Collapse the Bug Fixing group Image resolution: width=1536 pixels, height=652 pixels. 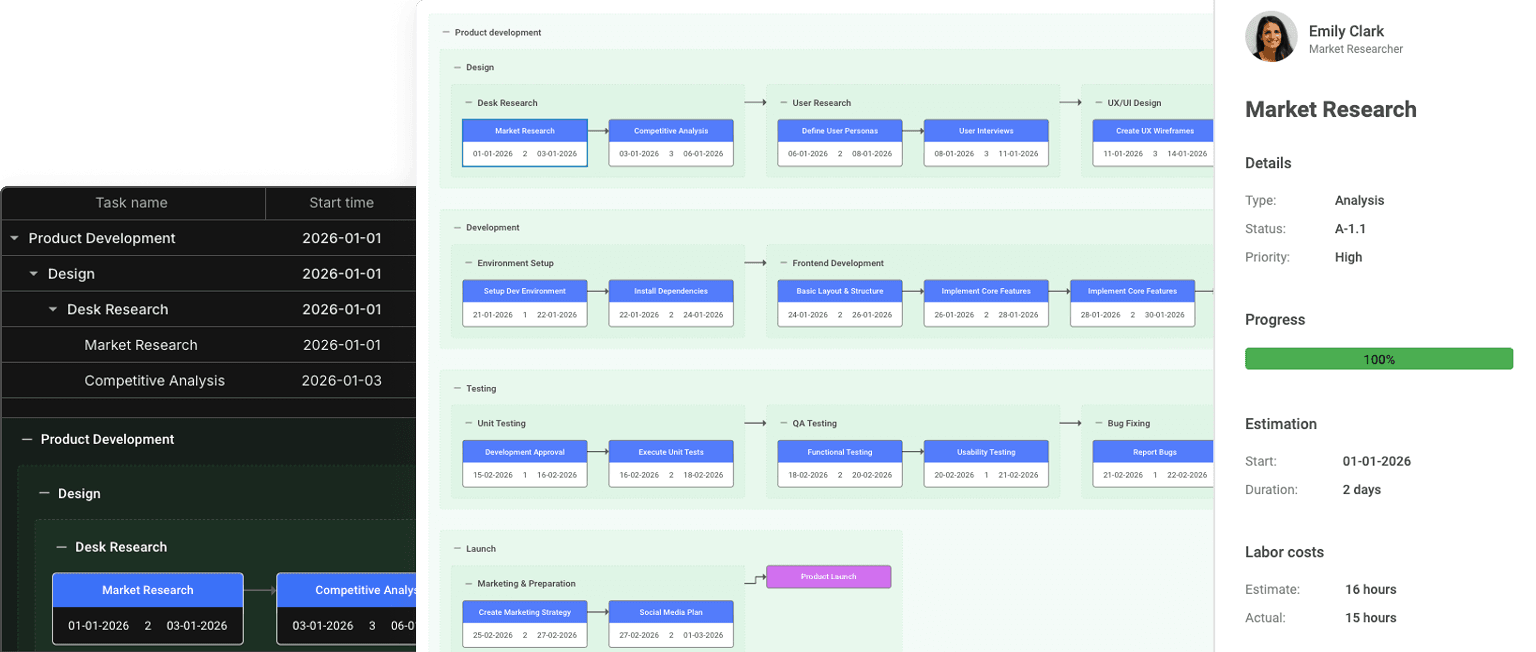coord(1098,423)
